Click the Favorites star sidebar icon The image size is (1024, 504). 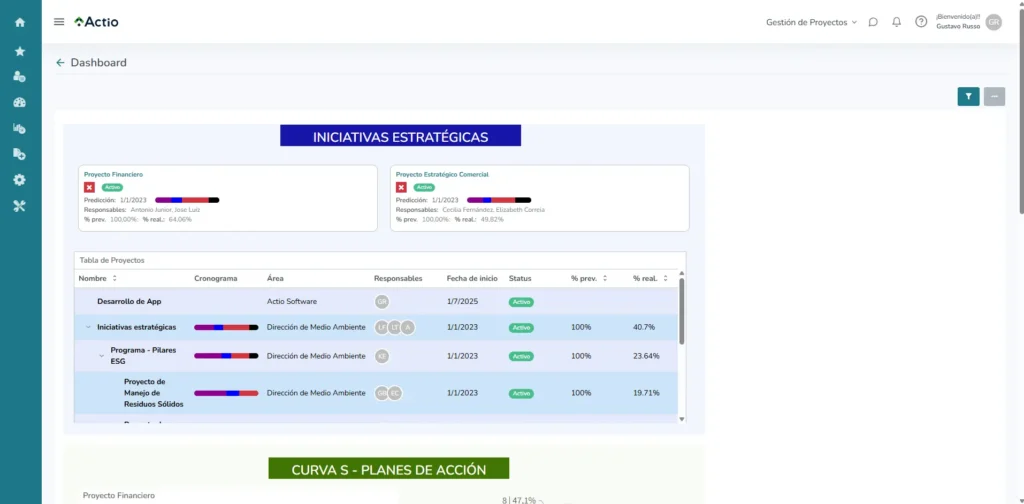point(20,51)
